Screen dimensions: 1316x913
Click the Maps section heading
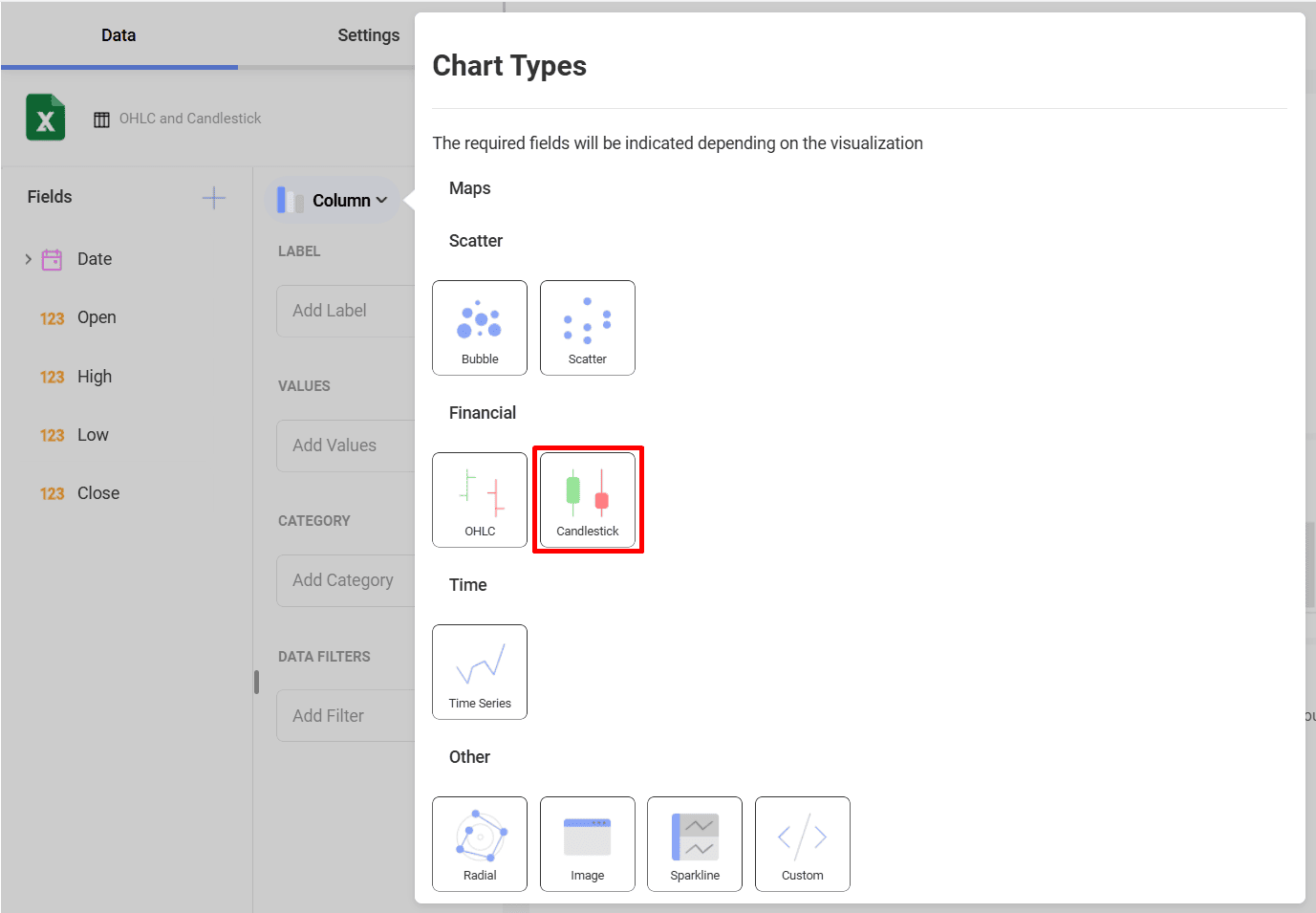click(470, 188)
